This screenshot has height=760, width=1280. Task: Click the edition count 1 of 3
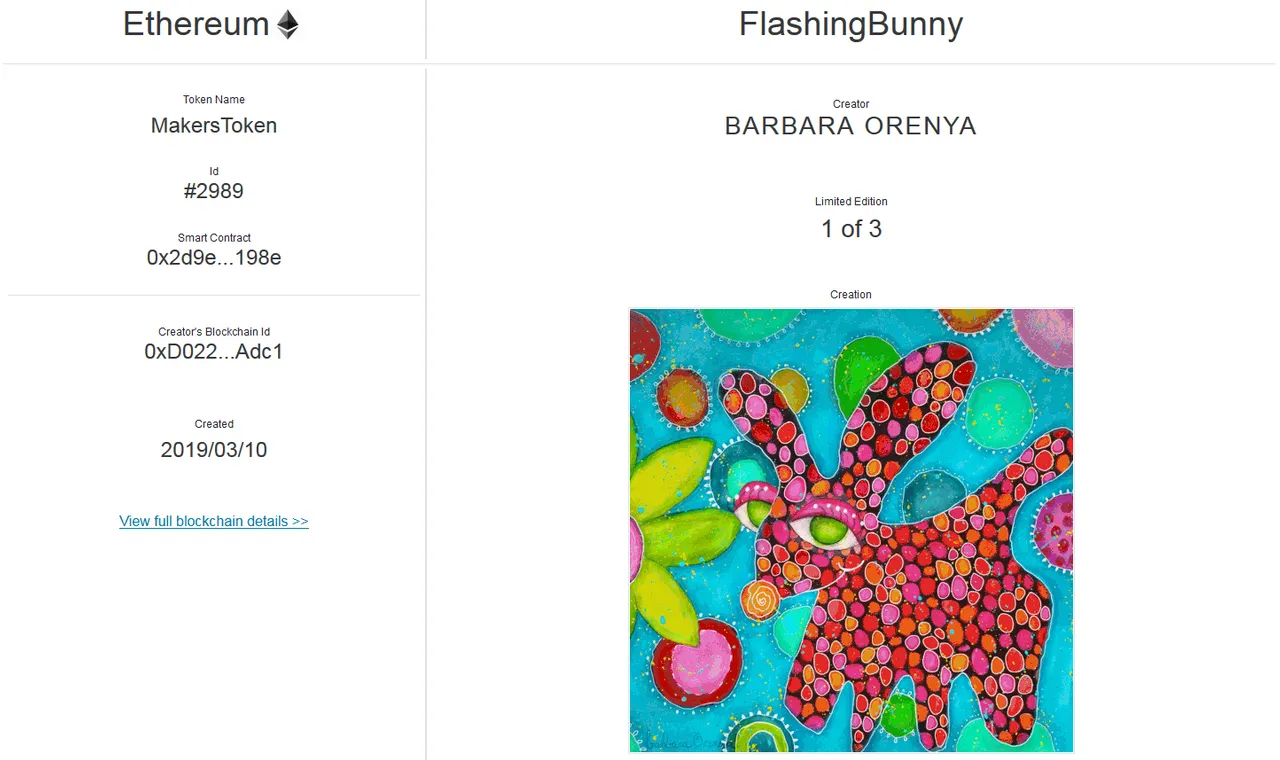click(x=851, y=229)
